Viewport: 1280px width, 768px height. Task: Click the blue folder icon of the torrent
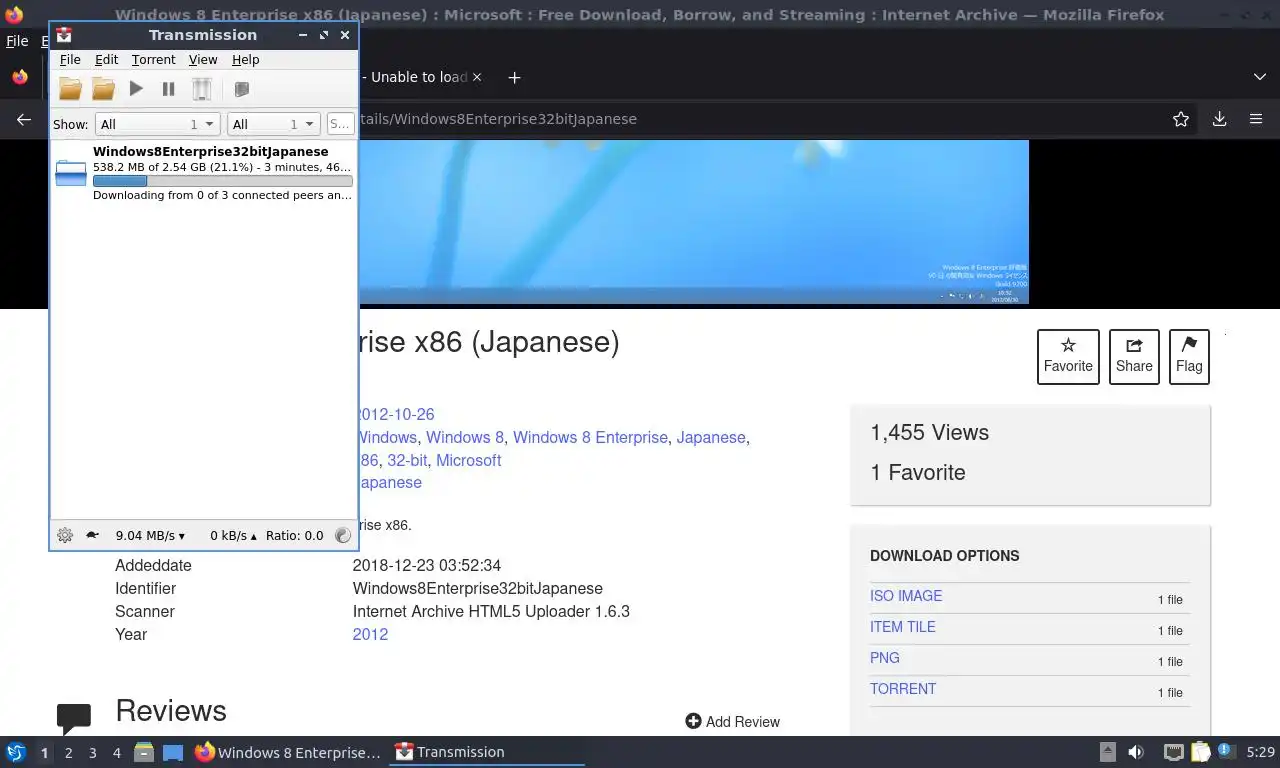pyautogui.click(x=71, y=173)
